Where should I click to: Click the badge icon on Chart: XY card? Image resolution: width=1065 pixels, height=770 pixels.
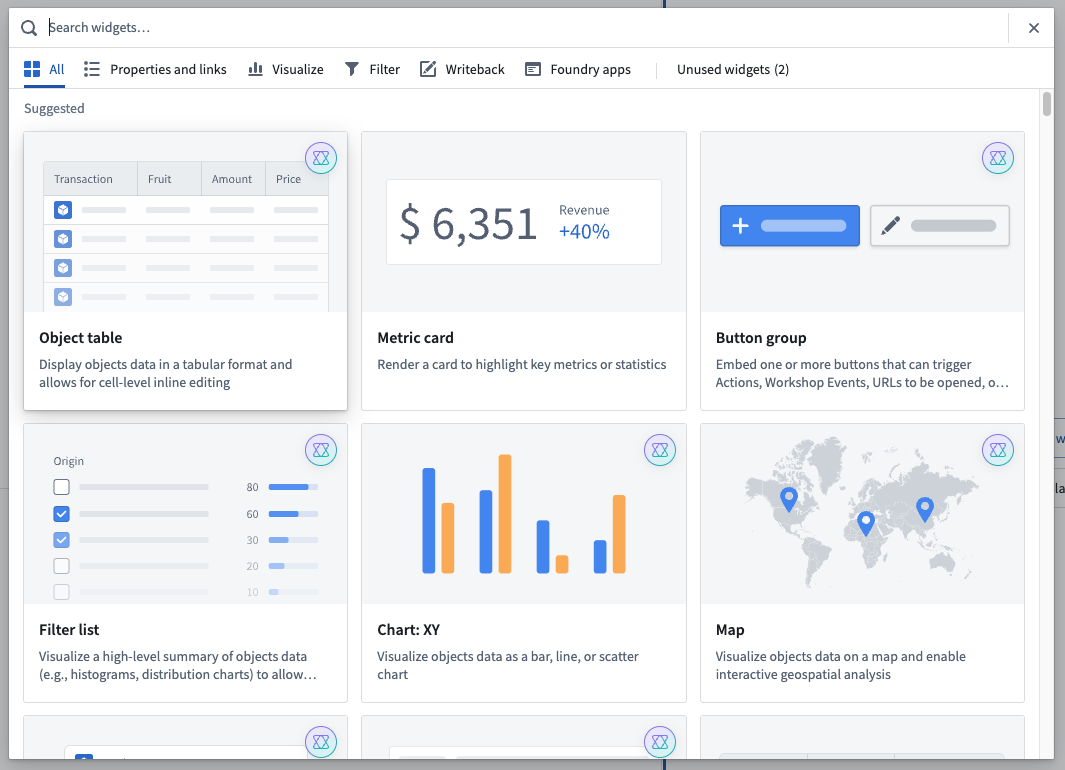click(660, 450)
